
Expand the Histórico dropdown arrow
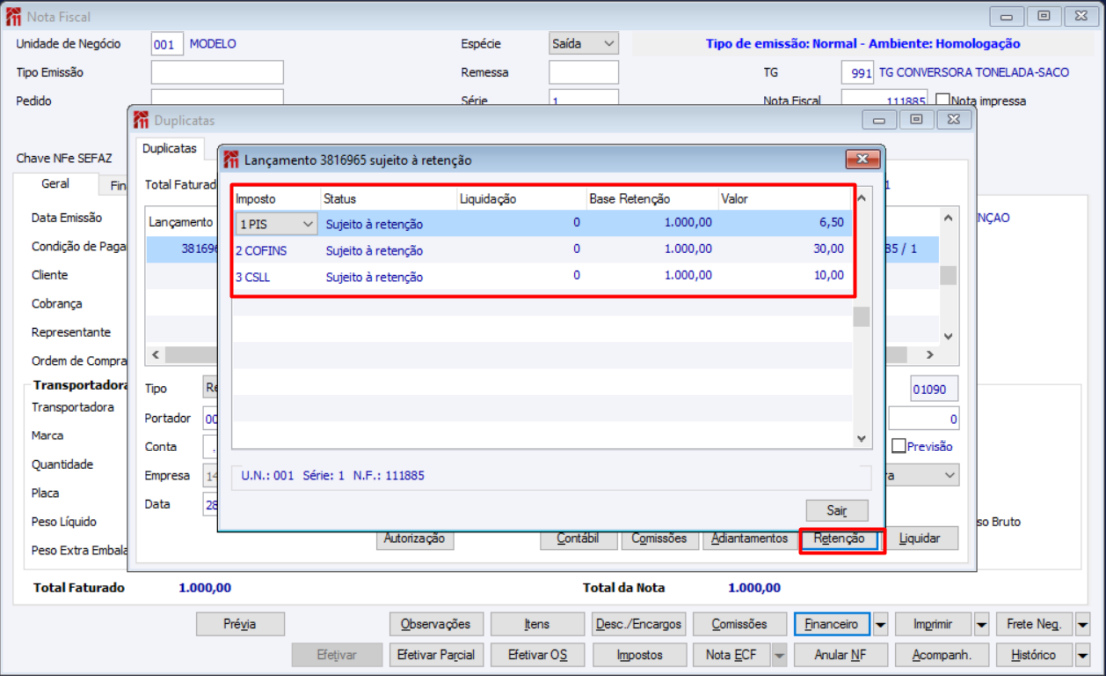(x=1083, y=655)
